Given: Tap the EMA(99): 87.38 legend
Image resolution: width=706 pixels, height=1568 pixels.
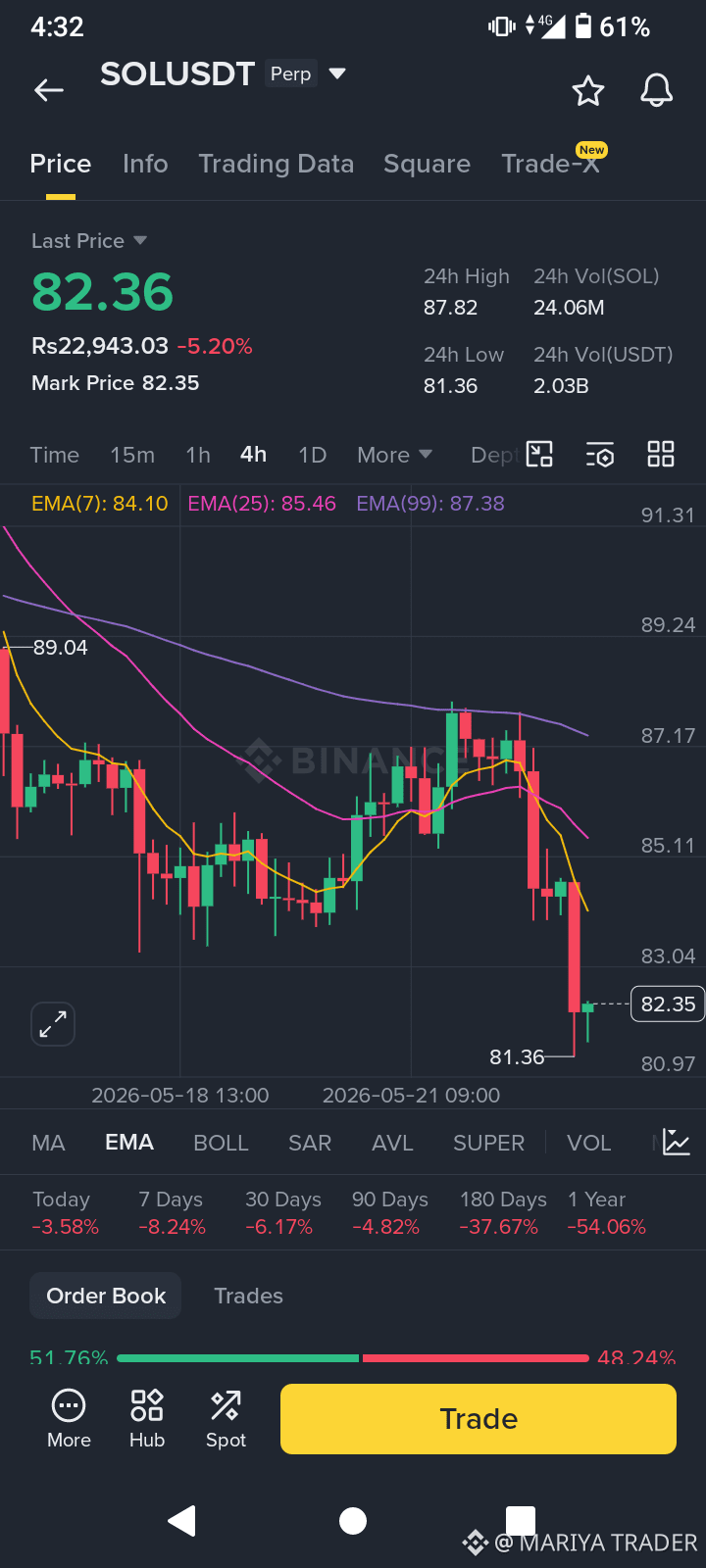Looking at the screenshot, I should point(430,504).
